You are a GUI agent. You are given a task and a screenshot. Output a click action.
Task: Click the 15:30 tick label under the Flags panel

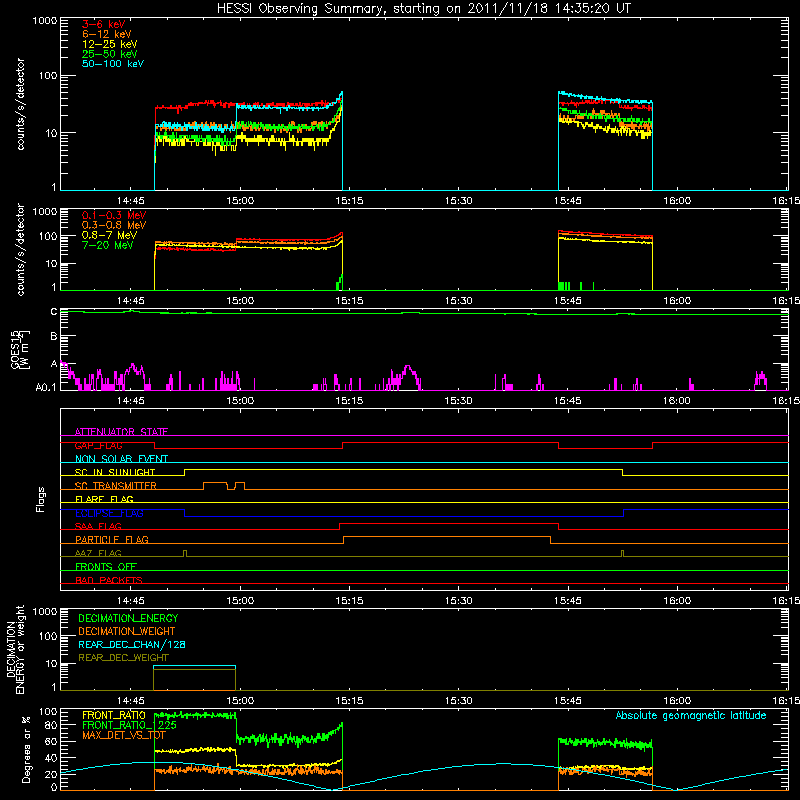(458, 601)
